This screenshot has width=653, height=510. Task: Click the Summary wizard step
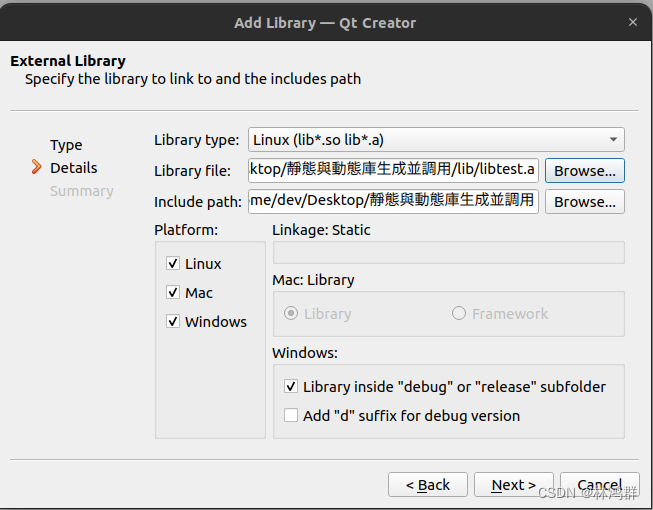coord(82,191)
